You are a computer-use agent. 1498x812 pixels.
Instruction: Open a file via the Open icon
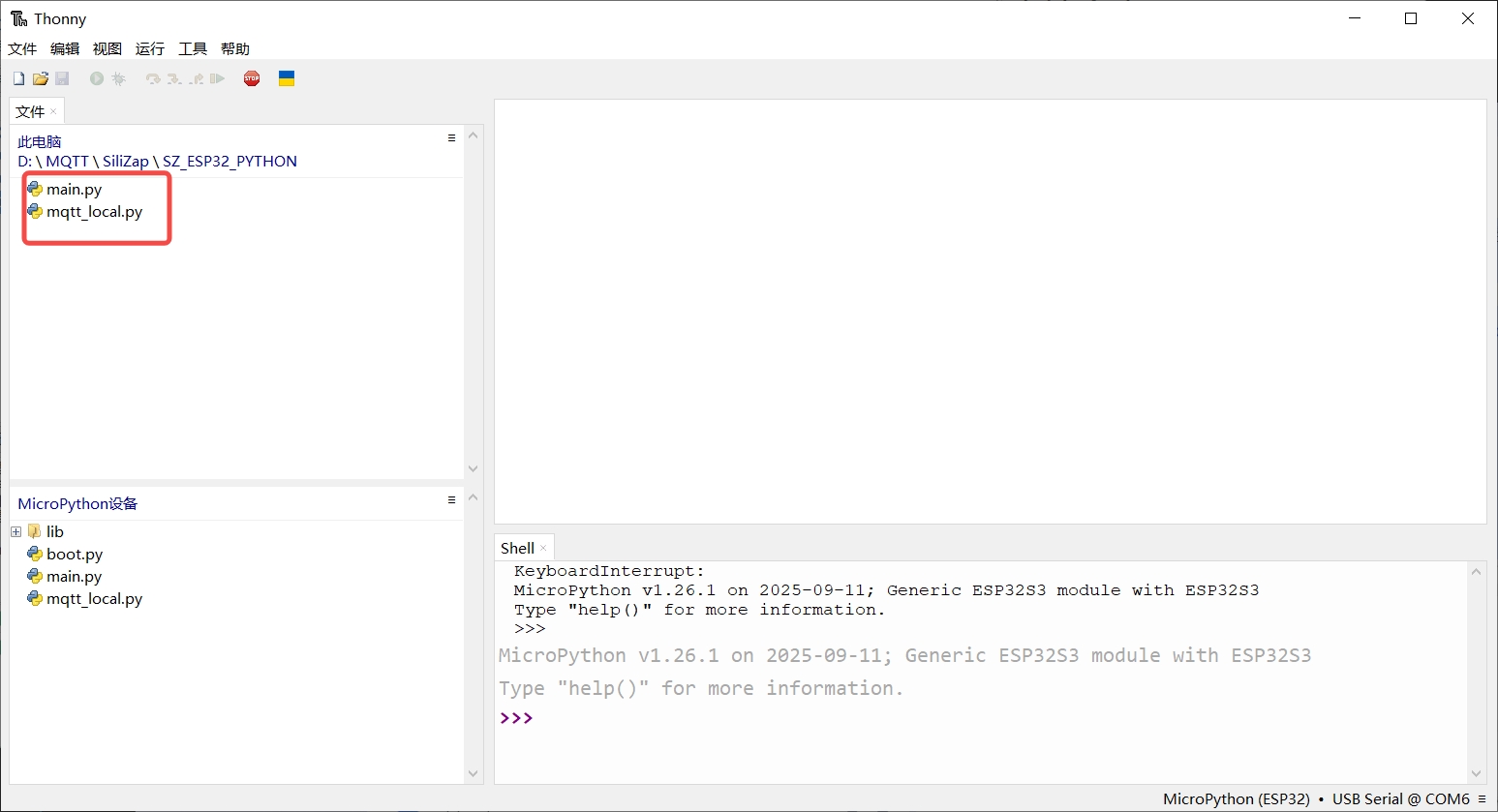40,78
